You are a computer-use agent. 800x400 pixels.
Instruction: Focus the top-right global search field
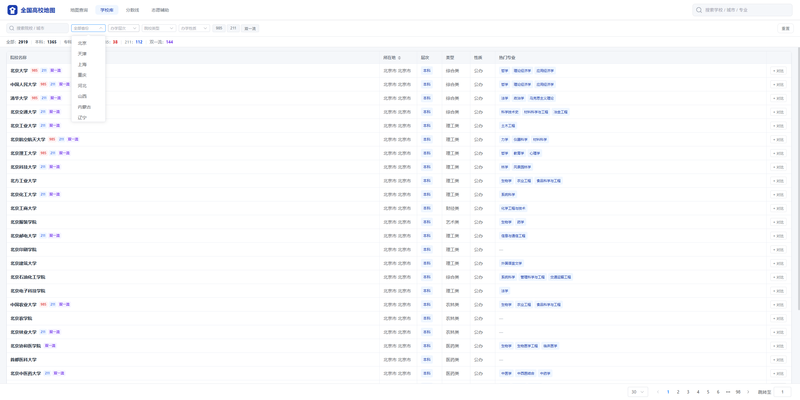[x=742, y=10]
